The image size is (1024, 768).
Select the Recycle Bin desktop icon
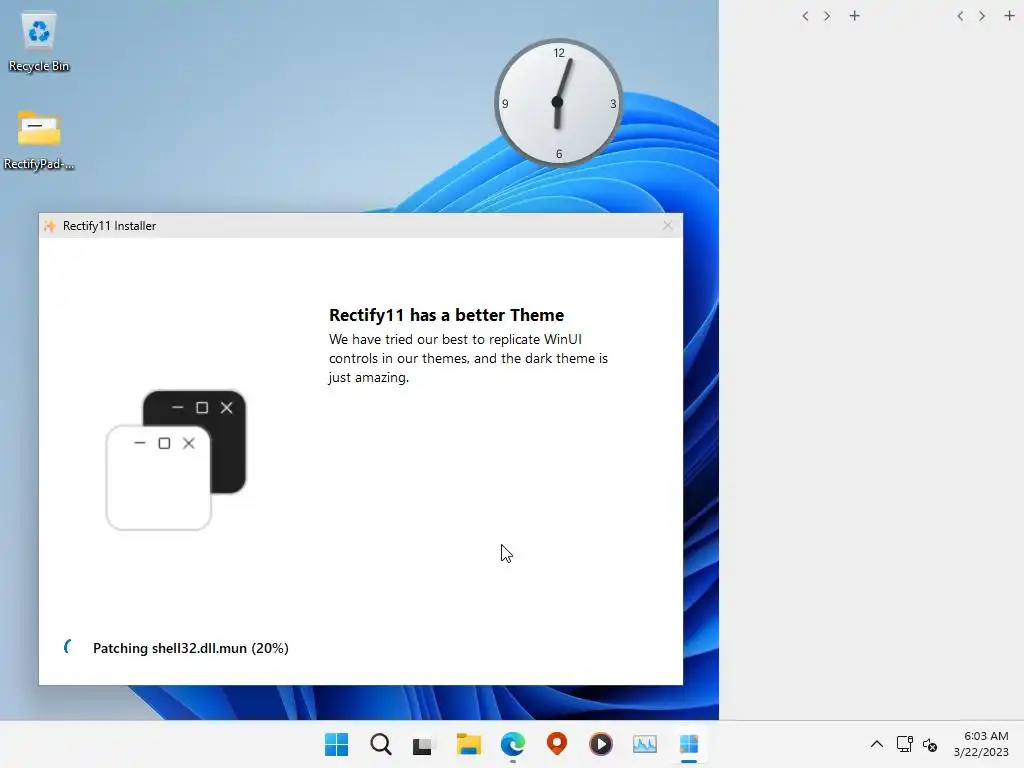pyautogui.click(x=39, y=42)
